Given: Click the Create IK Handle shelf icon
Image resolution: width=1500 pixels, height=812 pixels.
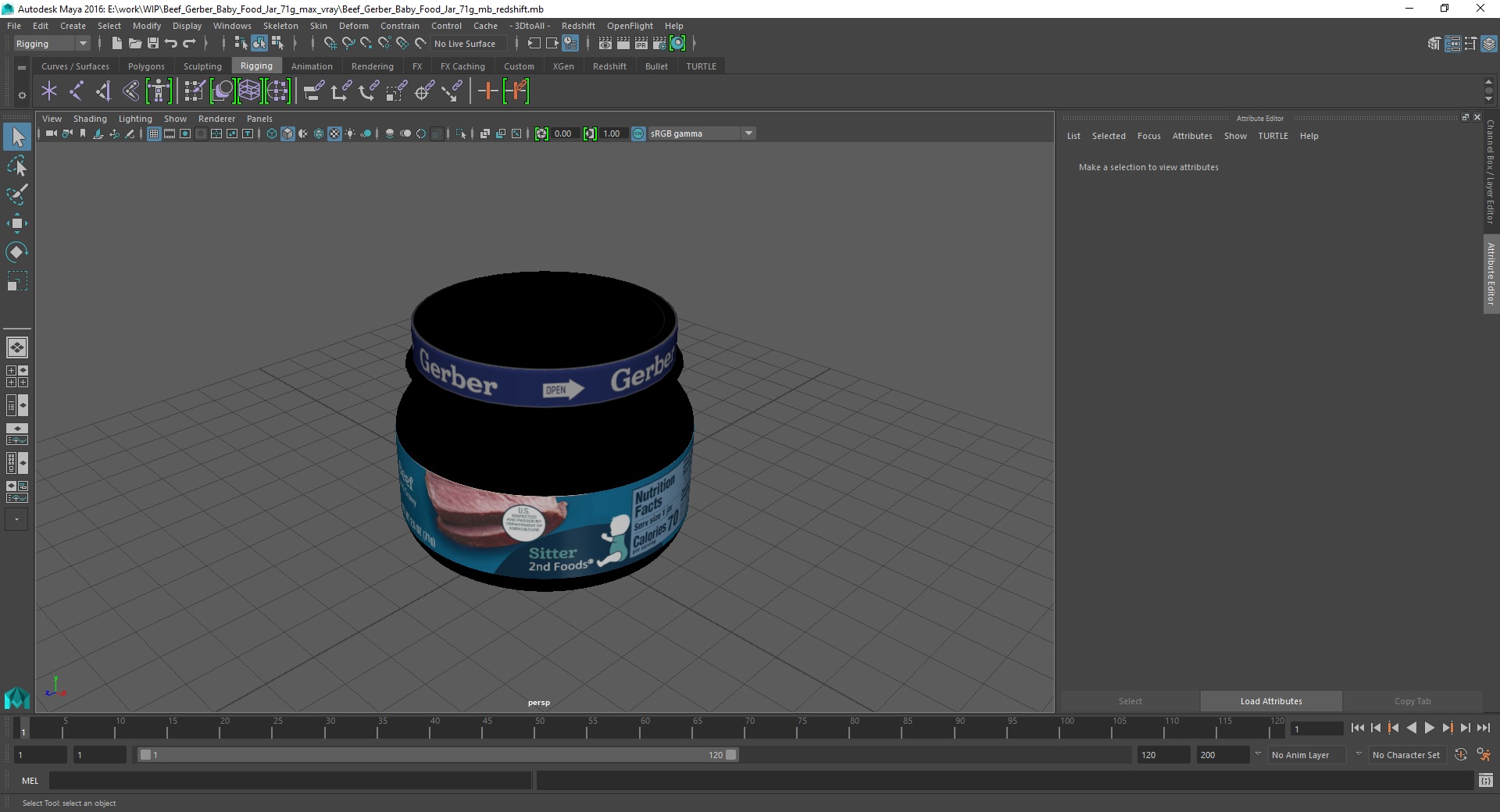Looking at the screenshot, I should point(104,91).
